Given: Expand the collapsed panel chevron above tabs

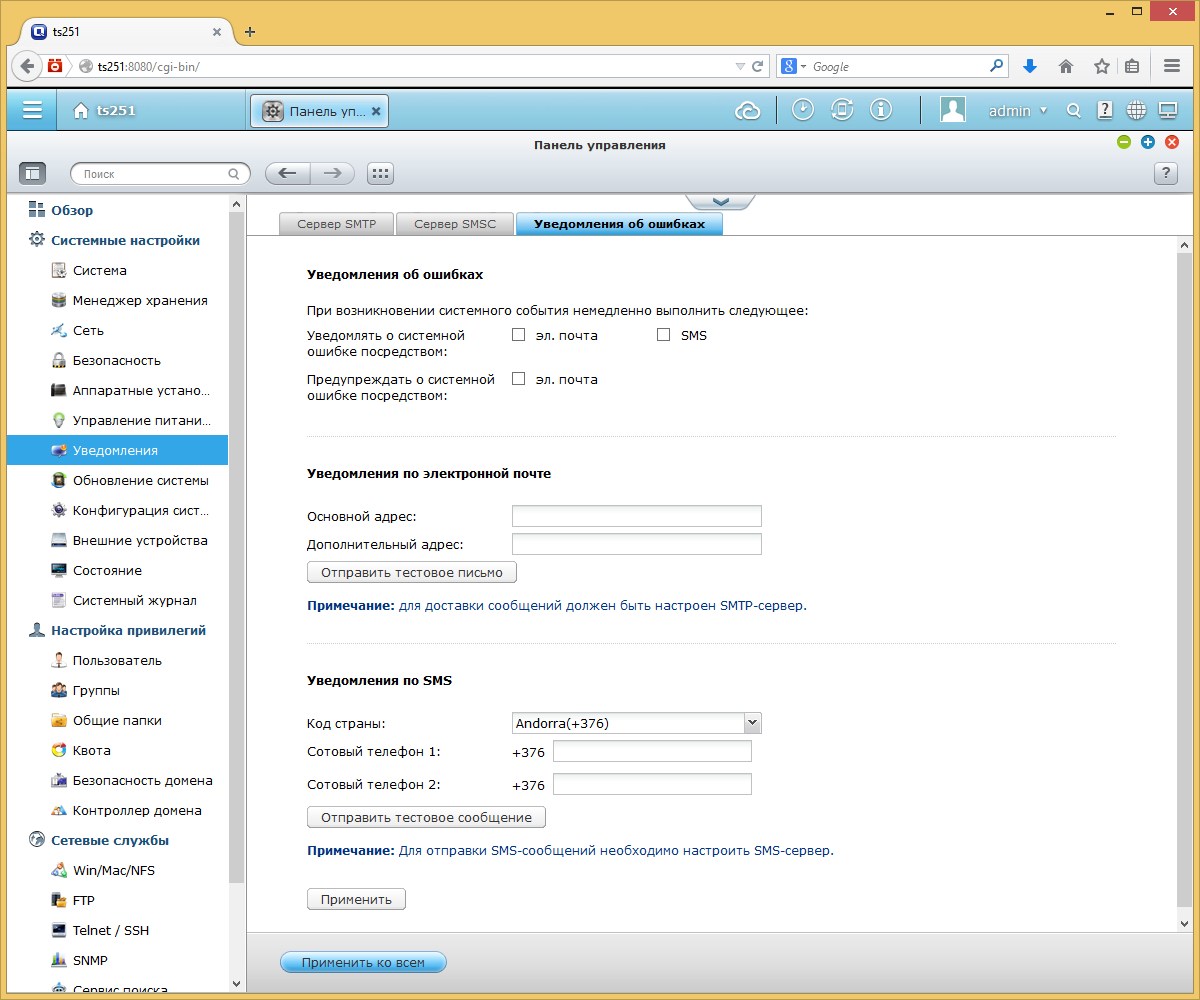Looking at the screenshot, I should [x=720, y=202].
